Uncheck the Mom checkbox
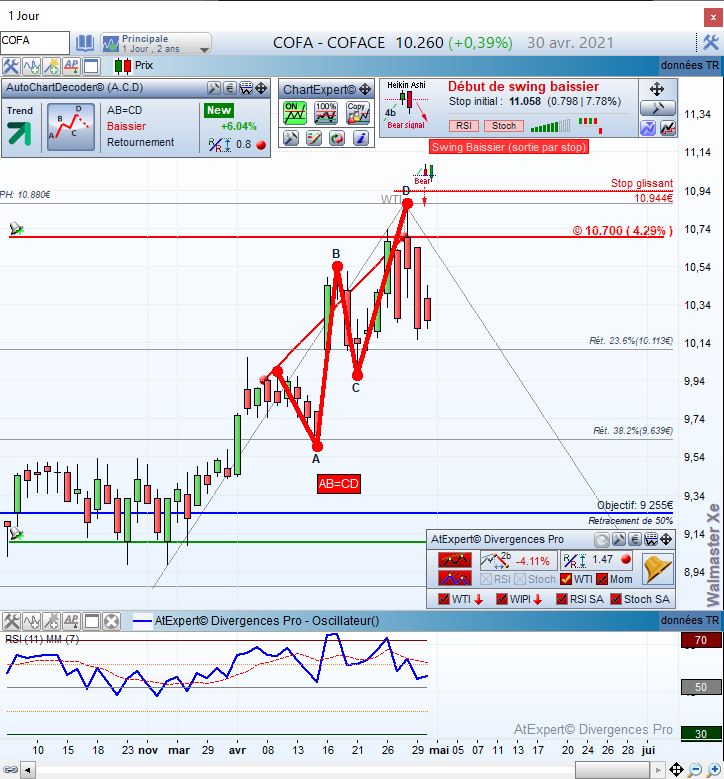Viewport: 724px width, 779px height. 602,579
